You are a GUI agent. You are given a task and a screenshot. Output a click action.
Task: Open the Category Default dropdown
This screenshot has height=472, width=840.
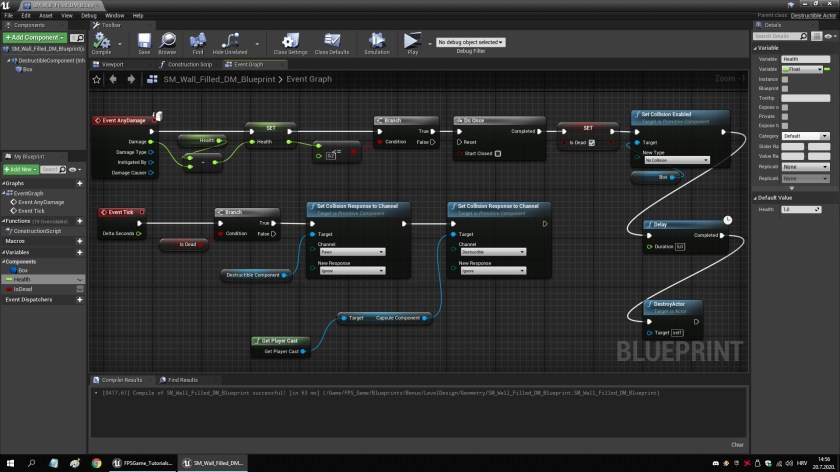(805, 135)
